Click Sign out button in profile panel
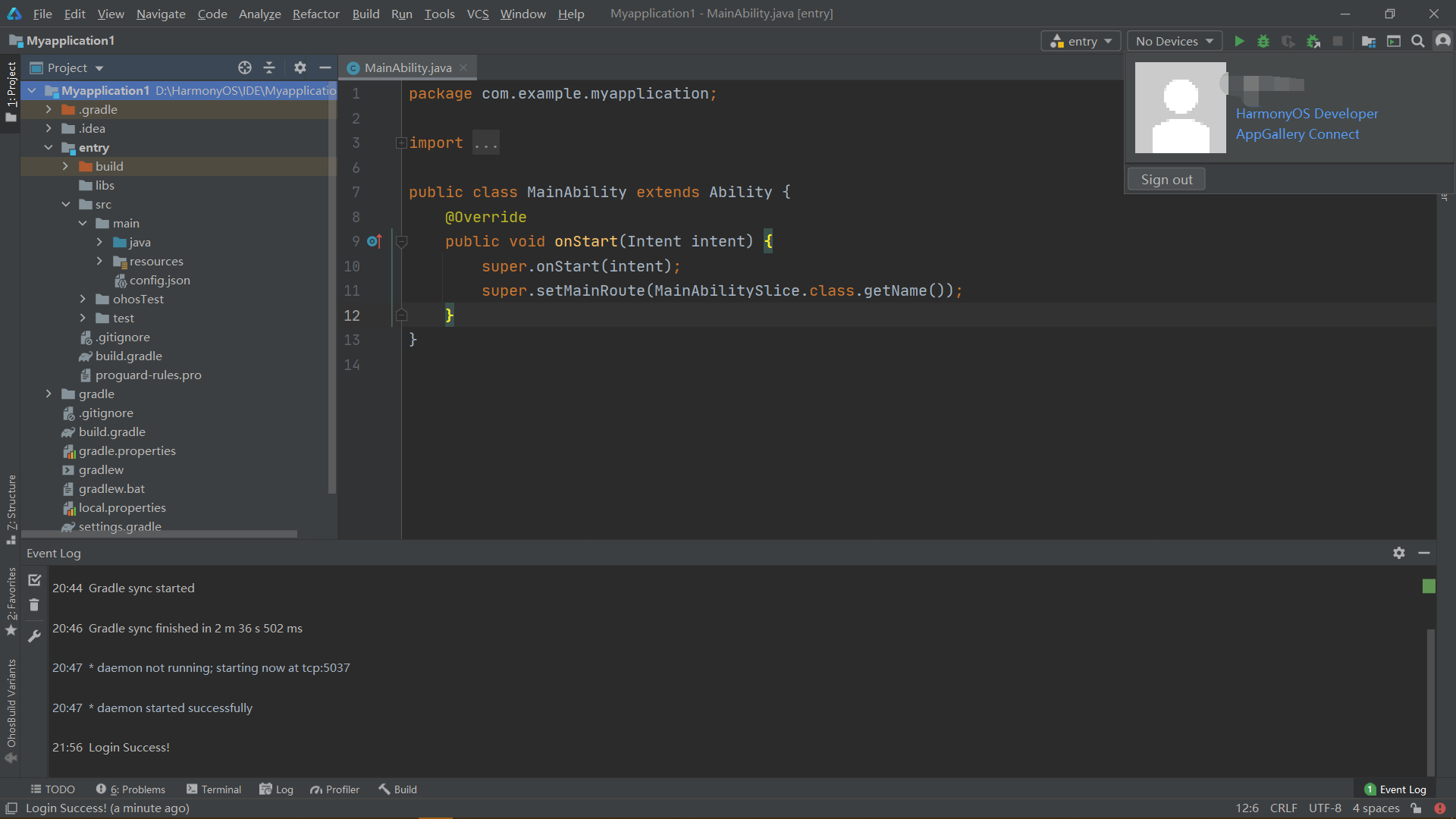This screenshot has width=1456, height=819. click(x=1167, y=178)
